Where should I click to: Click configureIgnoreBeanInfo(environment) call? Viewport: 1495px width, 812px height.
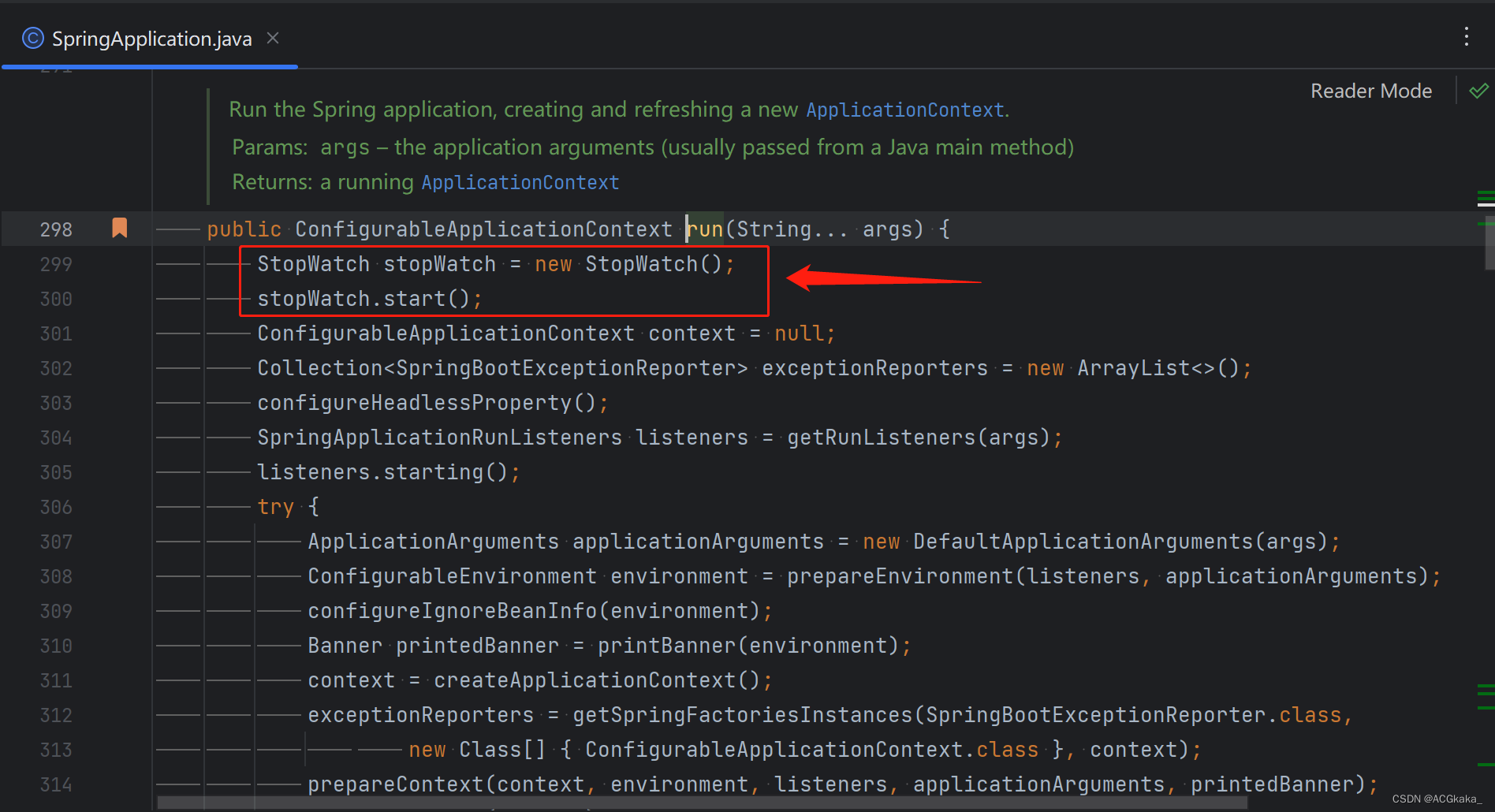pyautogui.click(x=534, y=611)
